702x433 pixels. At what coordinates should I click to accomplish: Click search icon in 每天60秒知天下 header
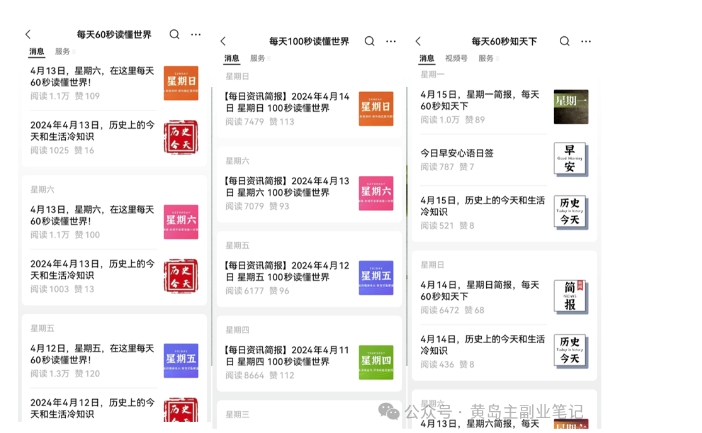(x=564, y=41)
